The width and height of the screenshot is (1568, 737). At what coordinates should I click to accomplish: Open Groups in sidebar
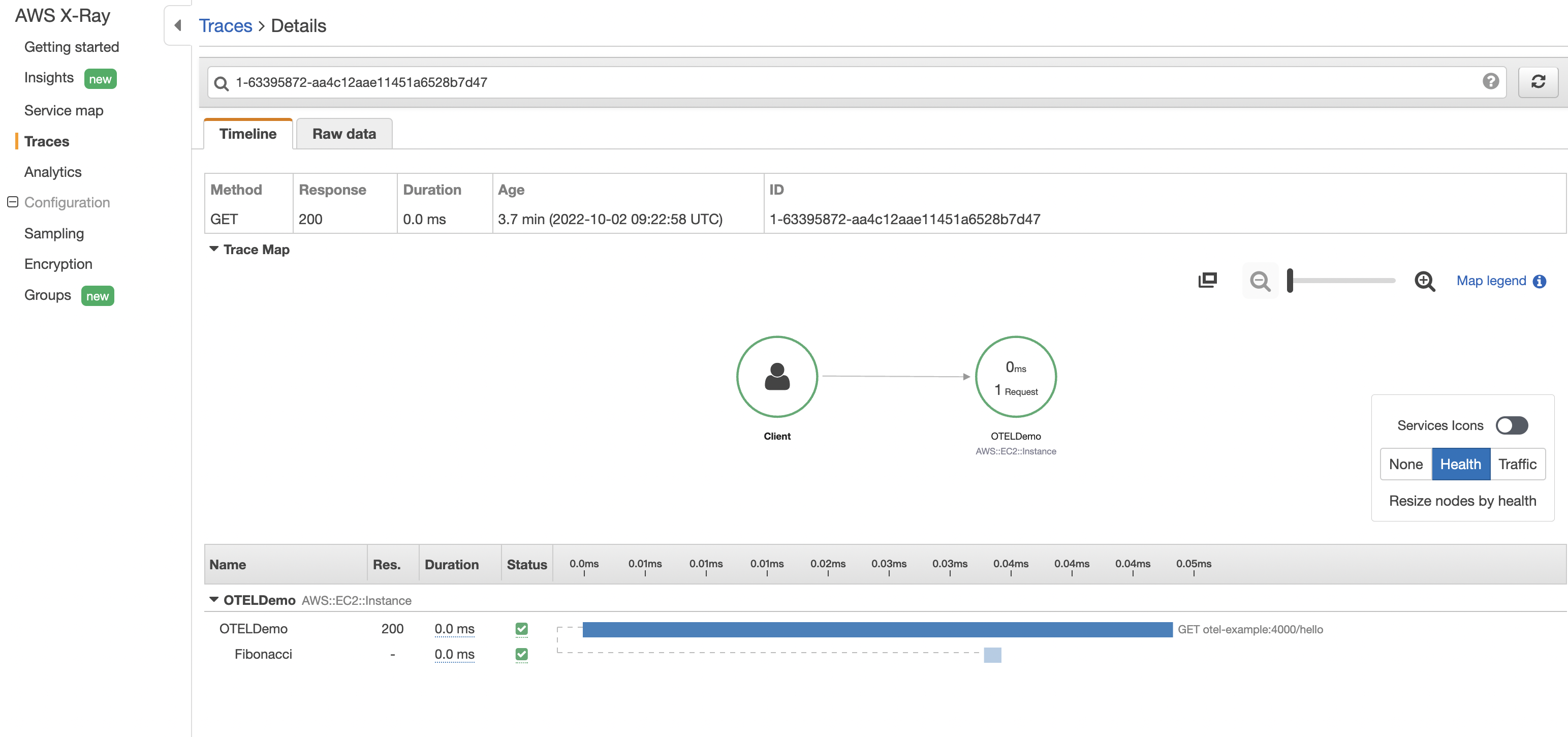tap(47, 295)
